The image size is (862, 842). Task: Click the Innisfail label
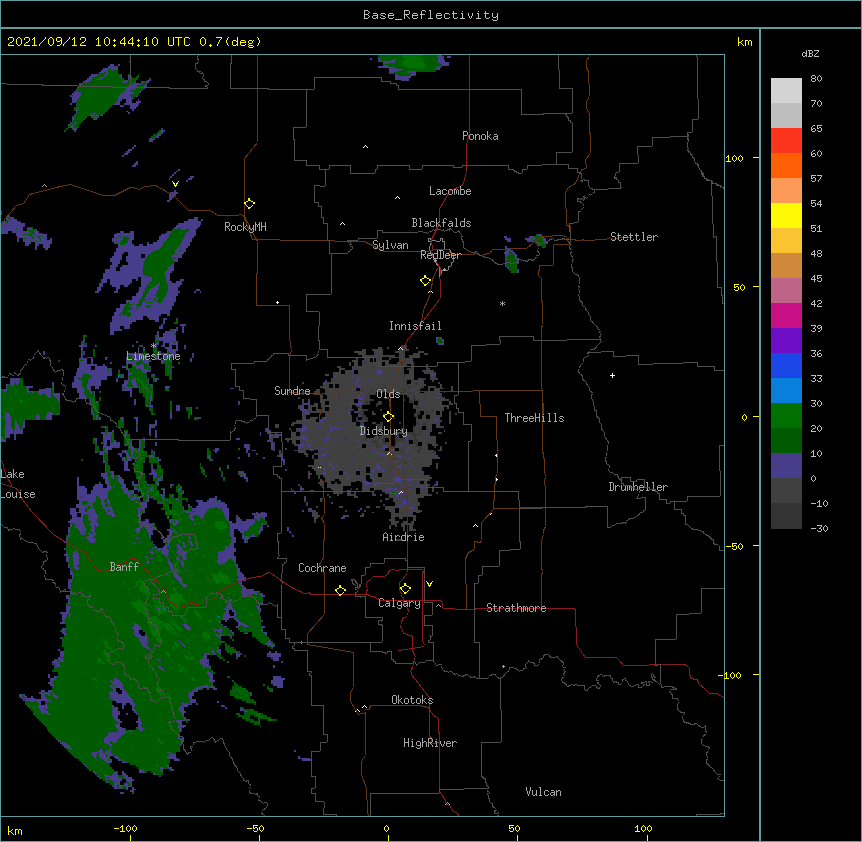[415, 326]
